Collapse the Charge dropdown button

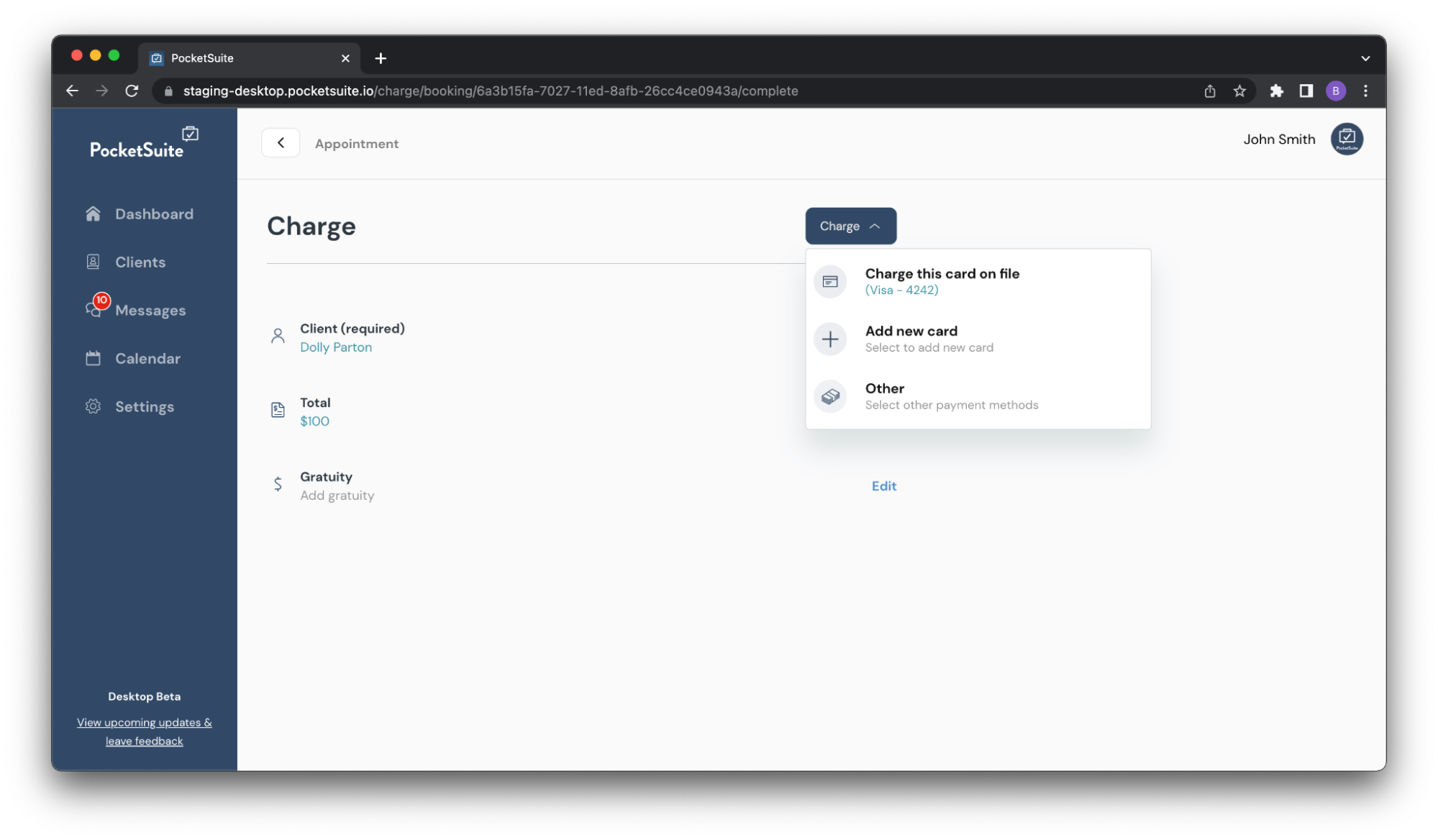850,226
